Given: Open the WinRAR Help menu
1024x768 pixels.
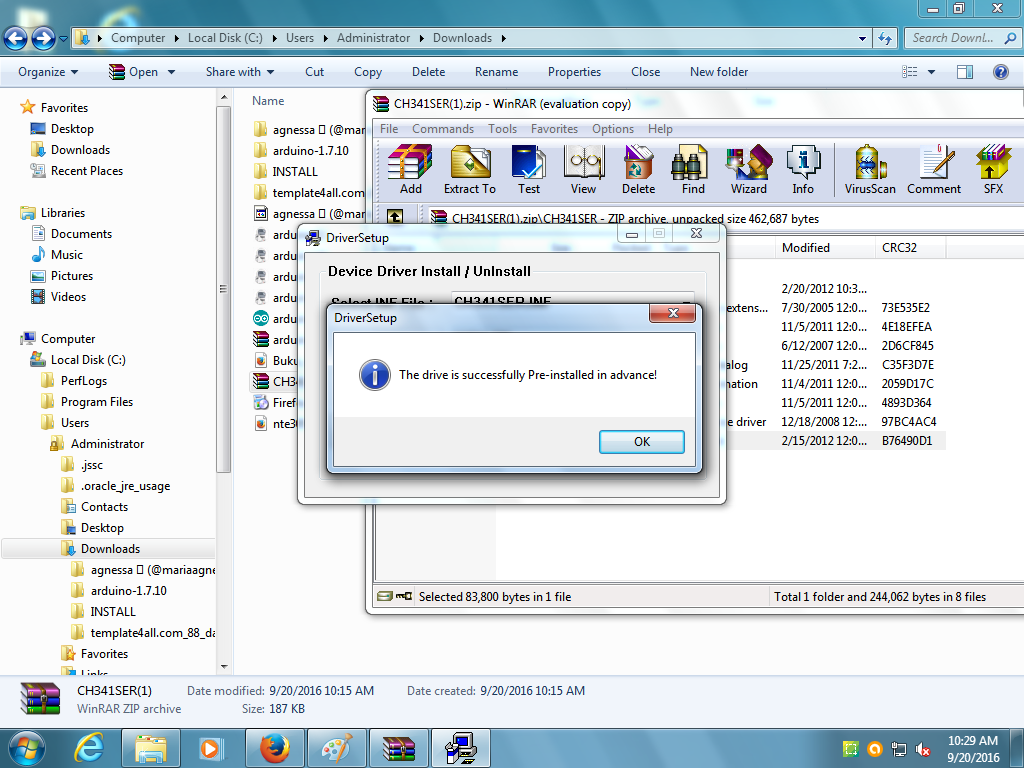Looking at the screenshot, I should click(x=660, y=129).
